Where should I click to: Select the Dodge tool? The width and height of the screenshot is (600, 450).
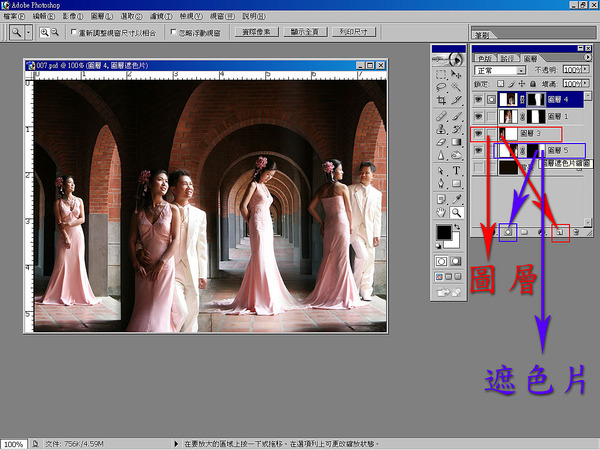pyautogui.click(x=456, y=155)
